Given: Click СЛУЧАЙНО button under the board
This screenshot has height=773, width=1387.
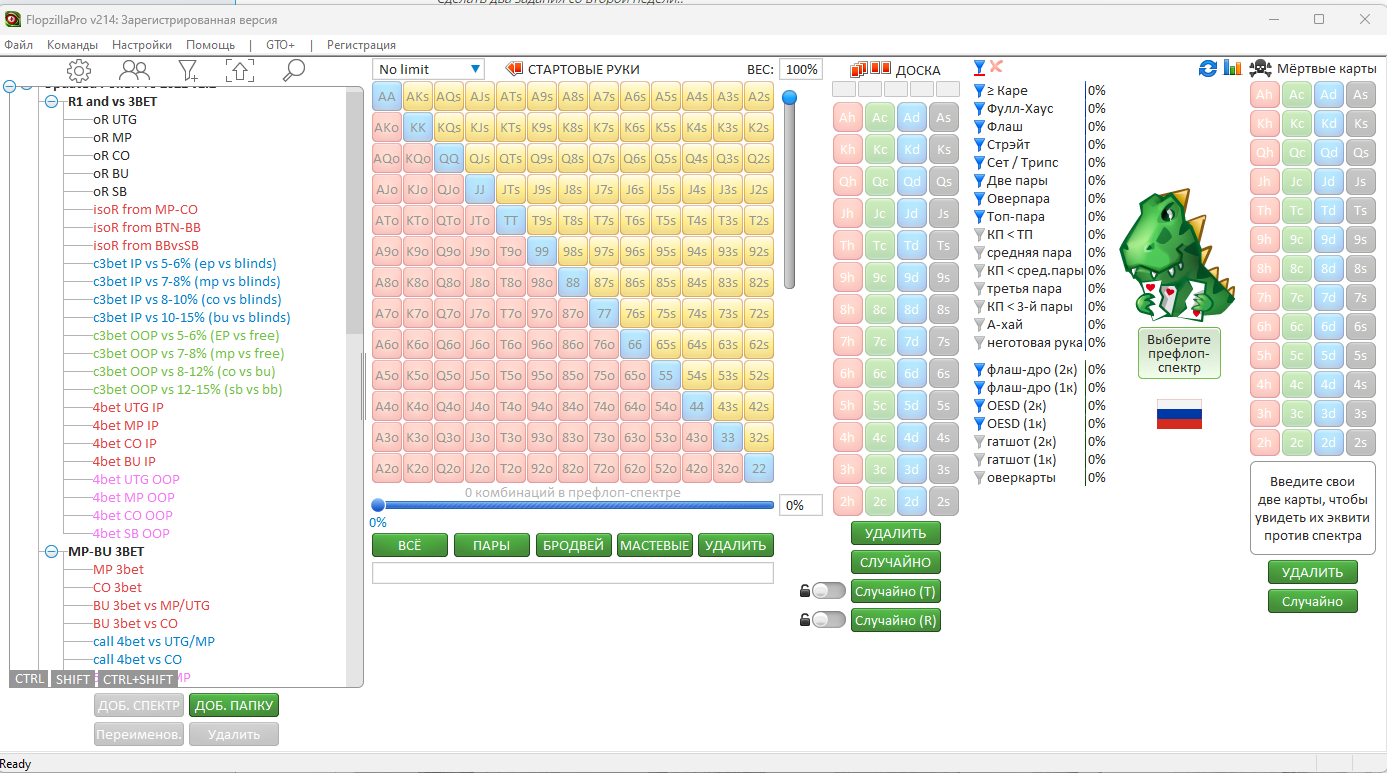Looking at the screenshot, I should coord(896,562).
